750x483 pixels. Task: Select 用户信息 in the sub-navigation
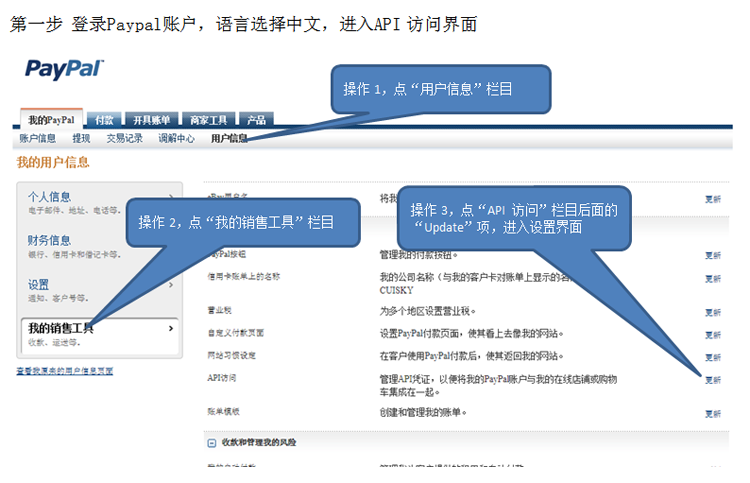[229, 139]
